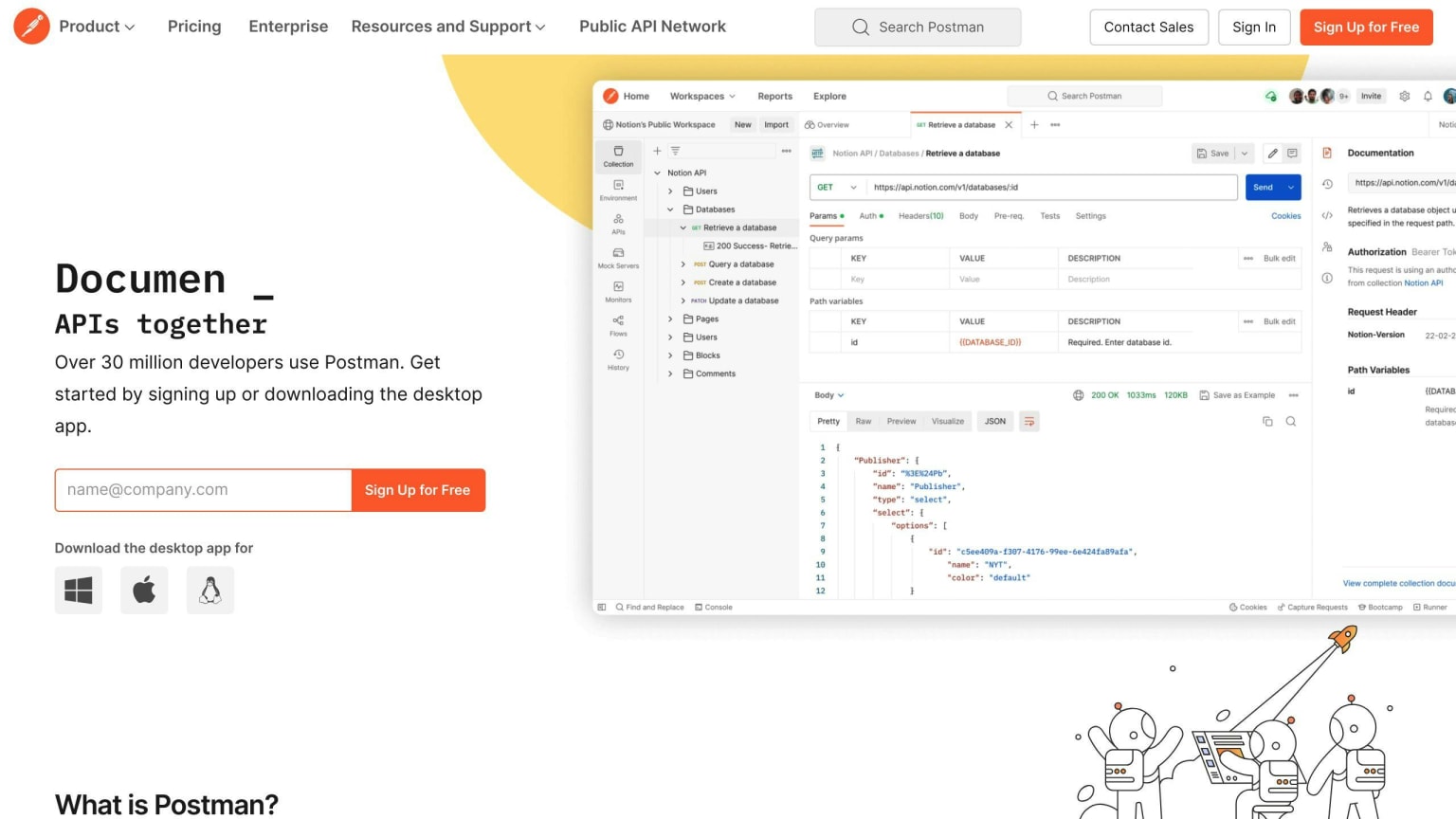This screenshot has height=819, width=1456.
Task: Switch to the Auth request tab
Action: click(x=870, y=216)
